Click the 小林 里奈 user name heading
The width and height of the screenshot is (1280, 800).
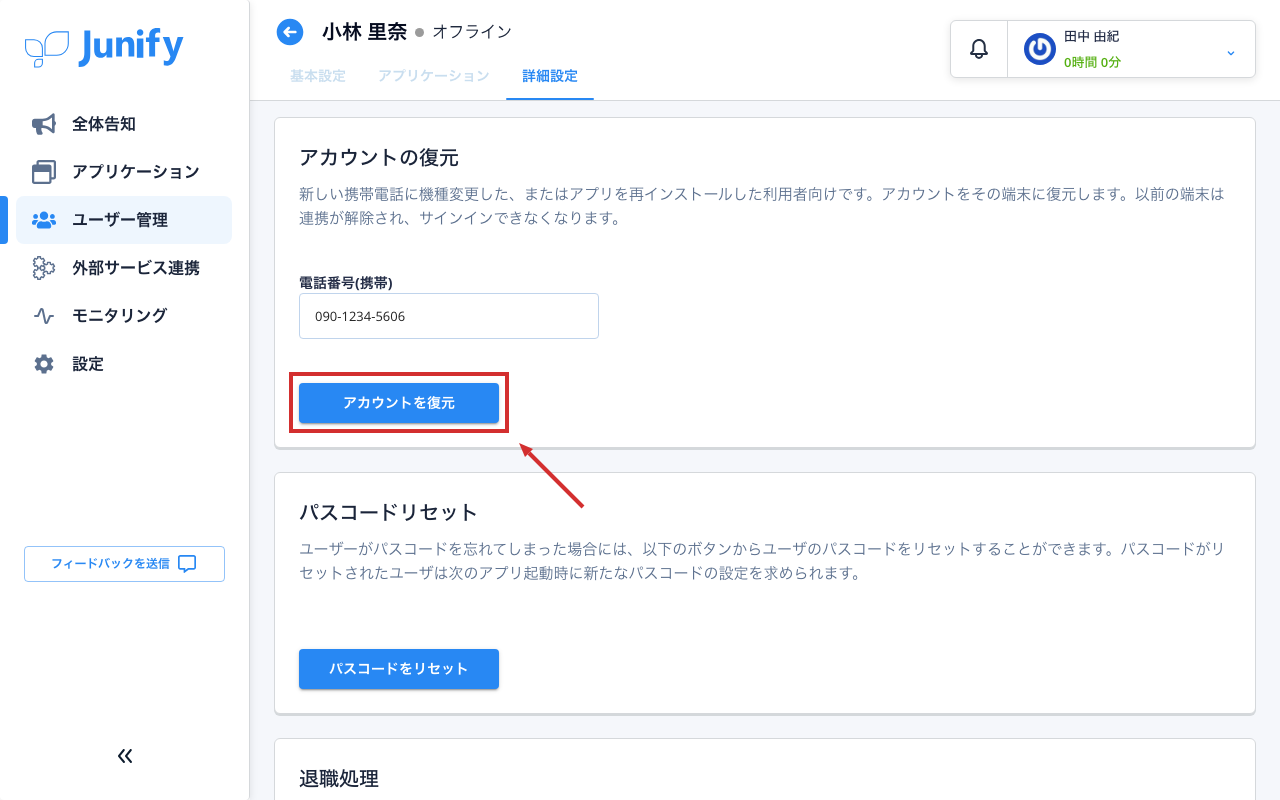click(364, 32)
